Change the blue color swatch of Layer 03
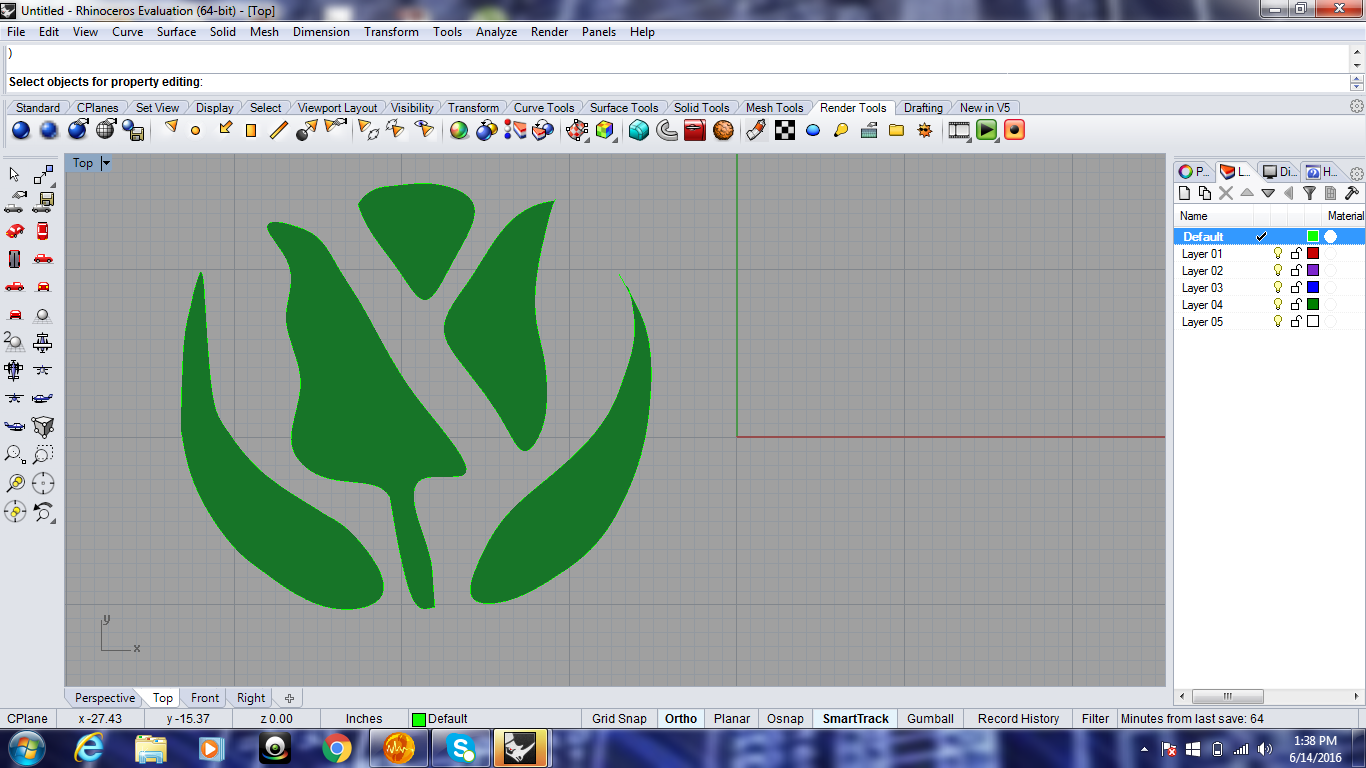Screen dimensions: 1366x768 point(1313,288)
